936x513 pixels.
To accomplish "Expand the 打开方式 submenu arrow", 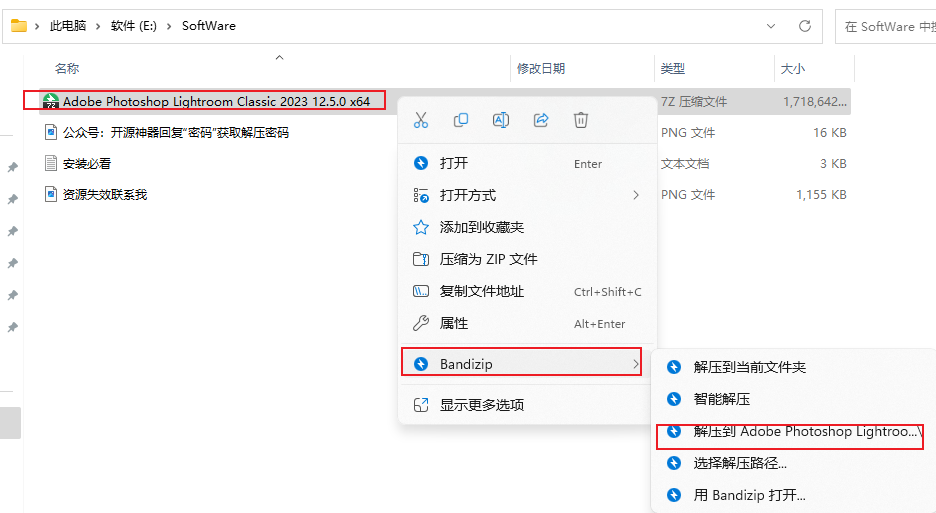I will tap(636, 195).
